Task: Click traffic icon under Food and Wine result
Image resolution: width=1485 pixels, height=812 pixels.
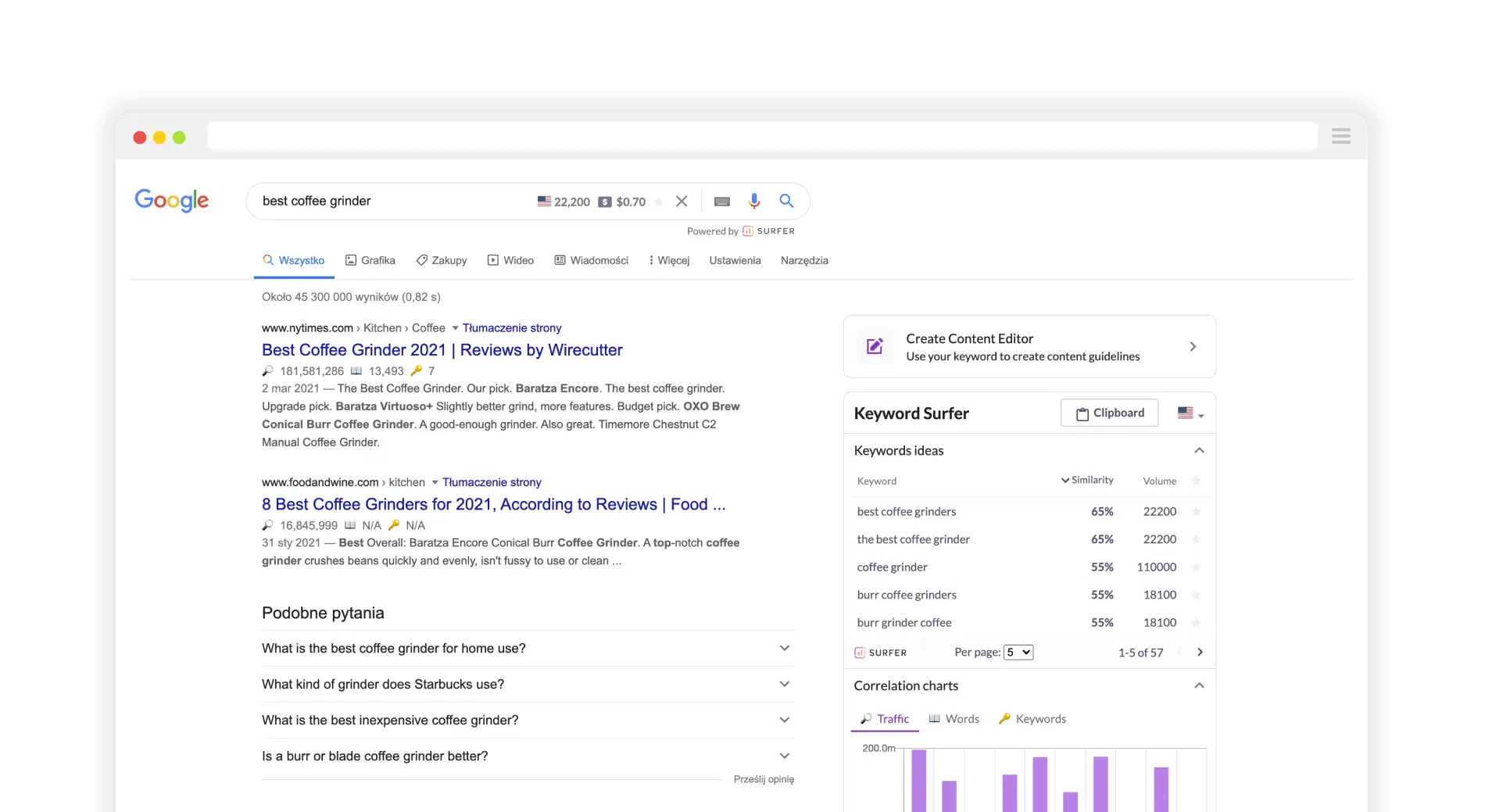Action: pyautogui.click(x=268, y=525)
